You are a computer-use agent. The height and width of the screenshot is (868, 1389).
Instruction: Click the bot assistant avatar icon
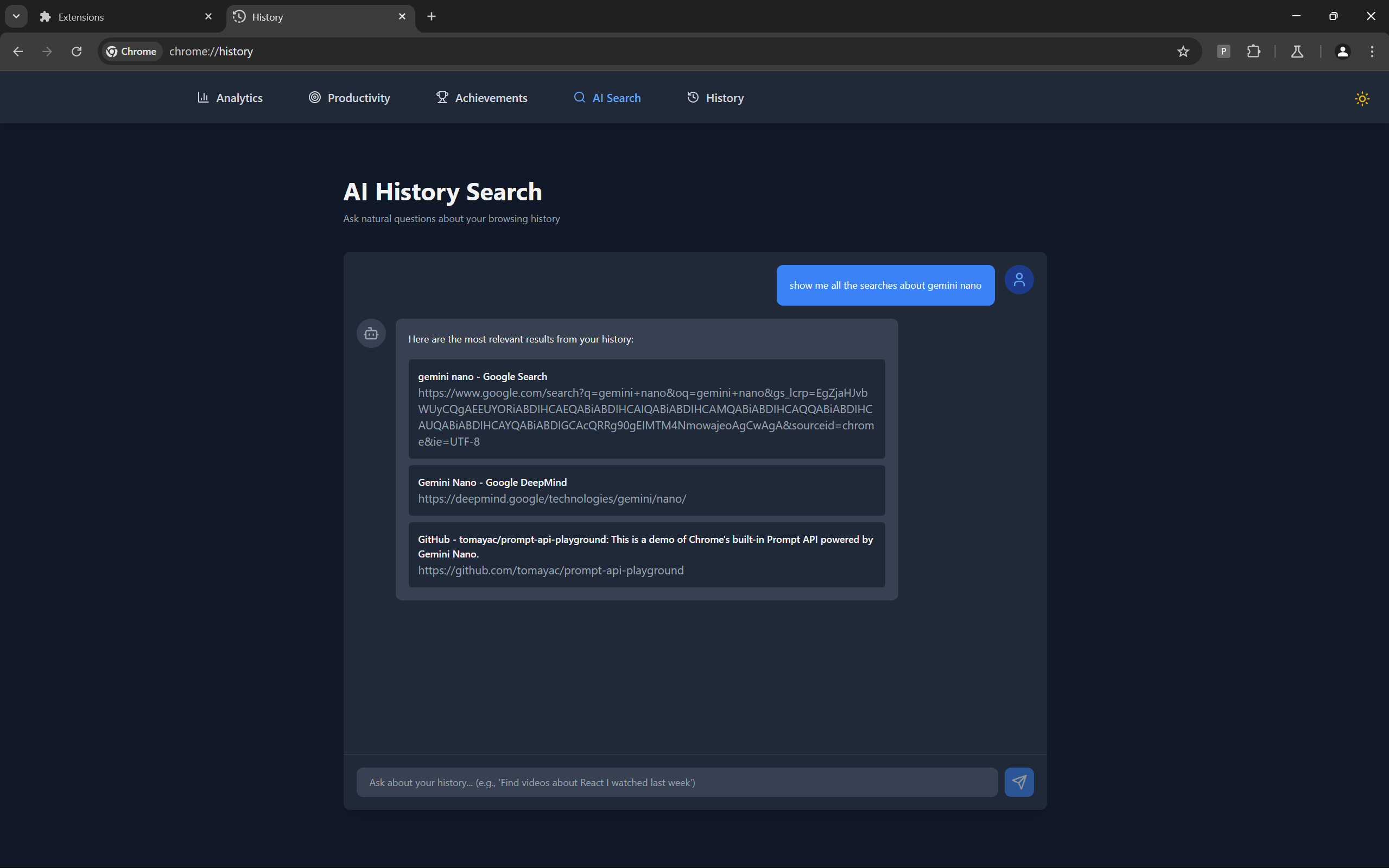pos(371,333)
